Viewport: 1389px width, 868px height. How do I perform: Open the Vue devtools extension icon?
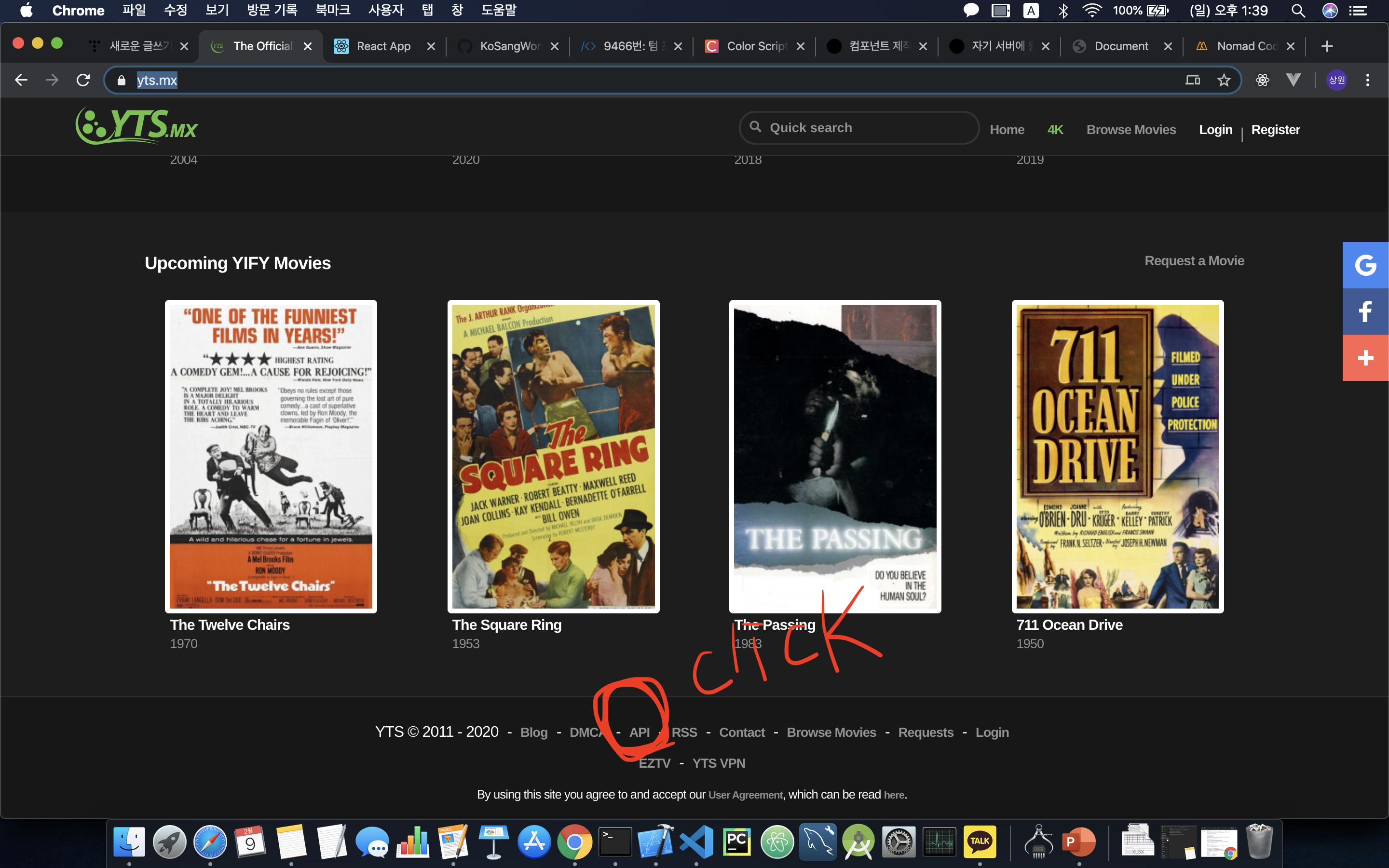(x=1293, y=80)
